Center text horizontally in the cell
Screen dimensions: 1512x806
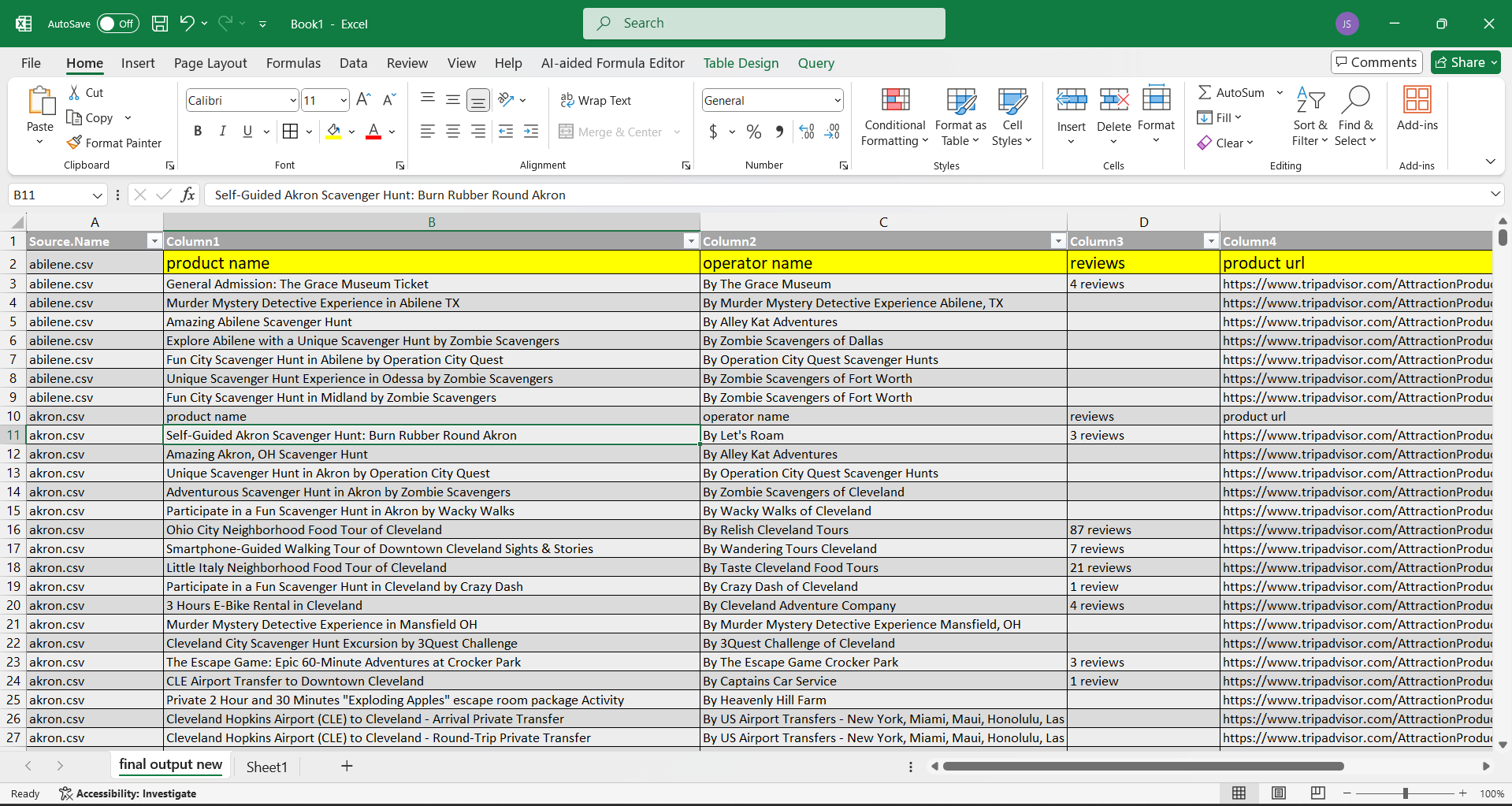453,132
